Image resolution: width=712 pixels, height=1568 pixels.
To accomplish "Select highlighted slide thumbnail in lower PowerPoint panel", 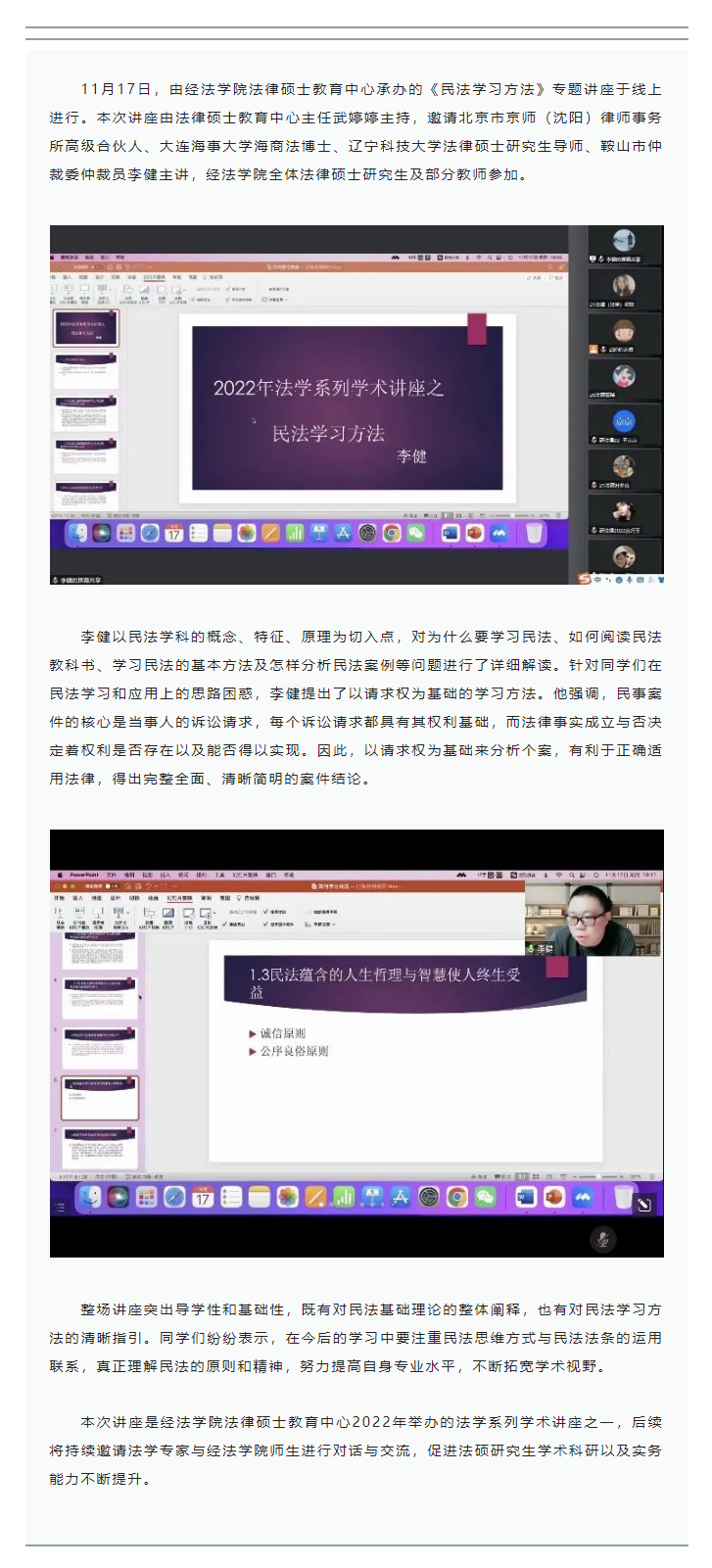I will click(x=100, y=1097).
